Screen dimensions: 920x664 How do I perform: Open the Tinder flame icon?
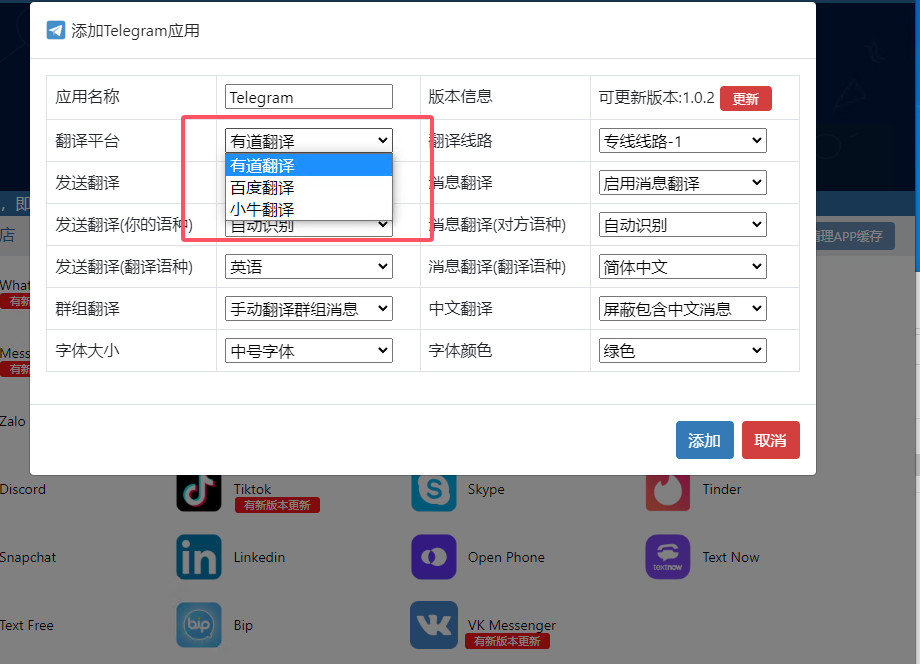(x=668, y=492)
